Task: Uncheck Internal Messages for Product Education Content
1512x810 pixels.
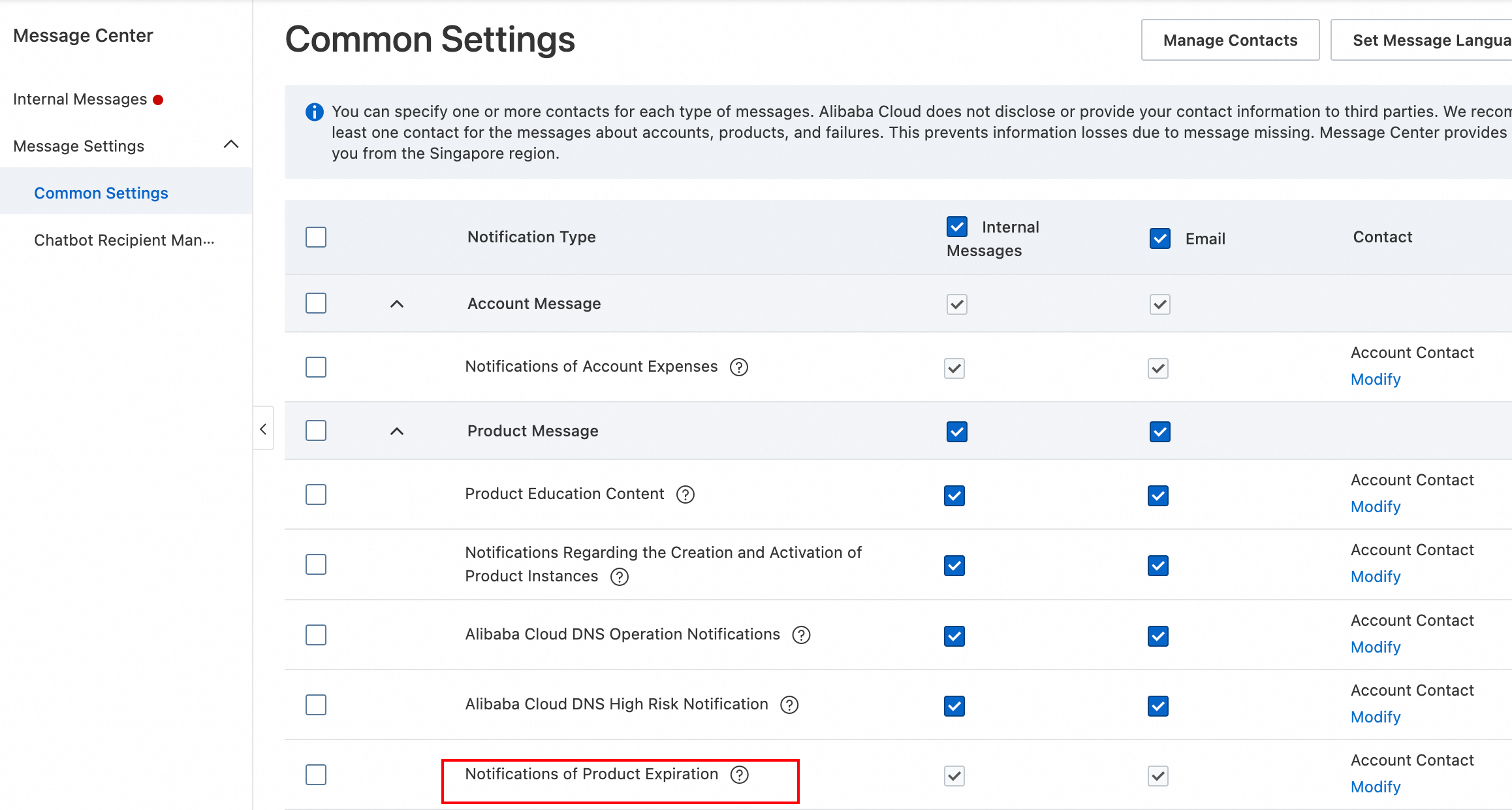Action: pos(954,496)
